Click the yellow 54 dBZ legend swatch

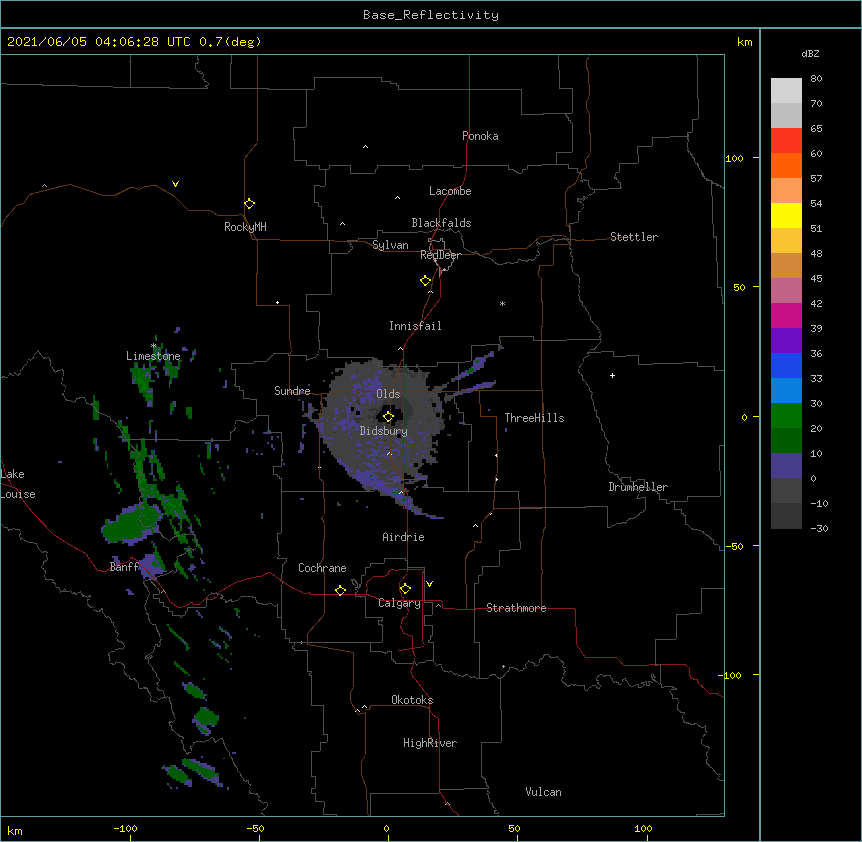point(786,215)
